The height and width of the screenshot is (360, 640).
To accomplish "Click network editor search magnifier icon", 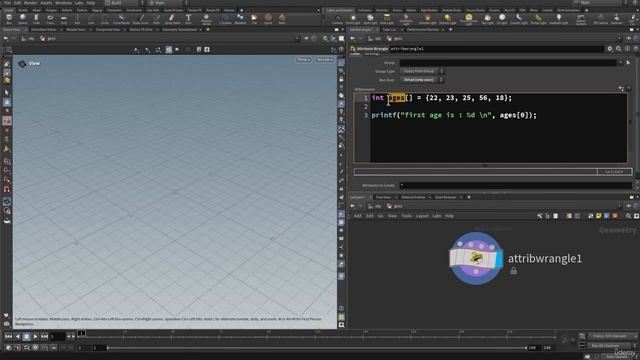I will (x=628, y=216).
